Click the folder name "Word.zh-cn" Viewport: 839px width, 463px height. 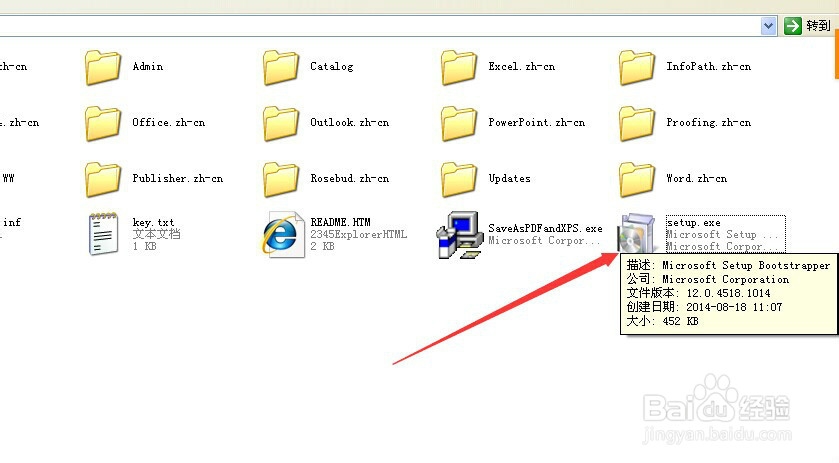pos(697,179)
